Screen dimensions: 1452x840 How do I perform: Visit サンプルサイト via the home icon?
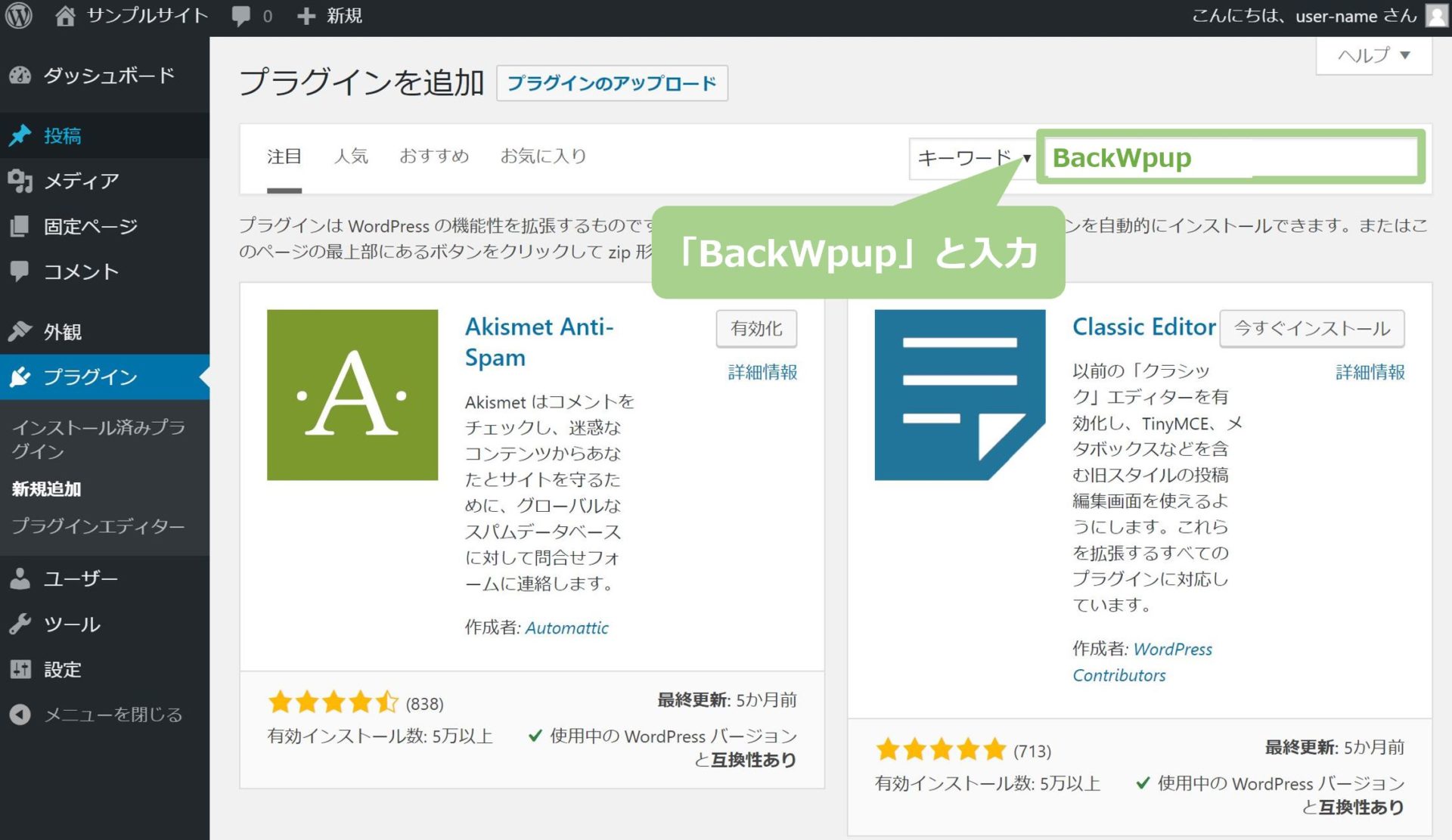point(65,15)
